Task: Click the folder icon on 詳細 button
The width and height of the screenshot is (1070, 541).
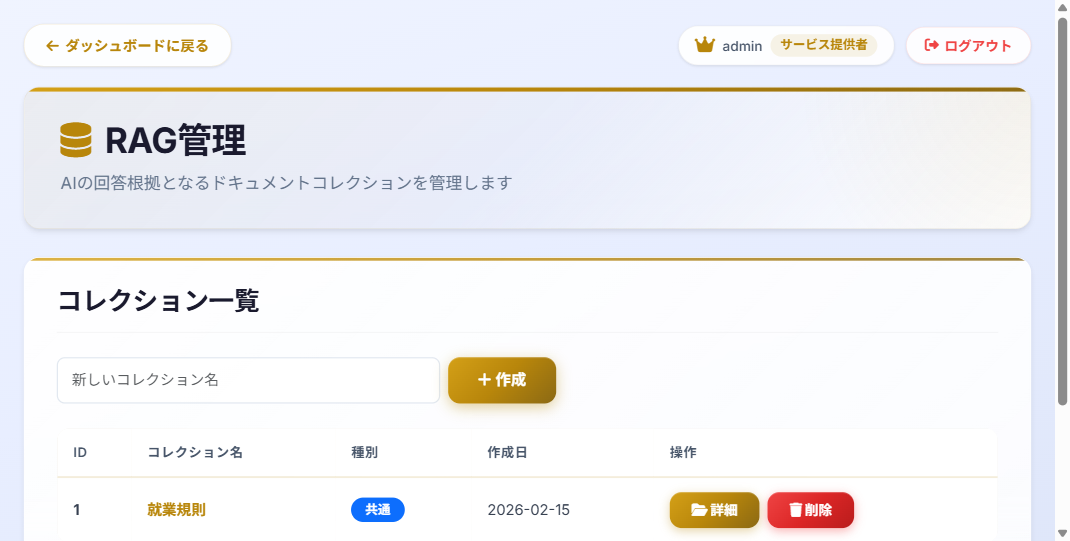Action: [x=699, y=510]
